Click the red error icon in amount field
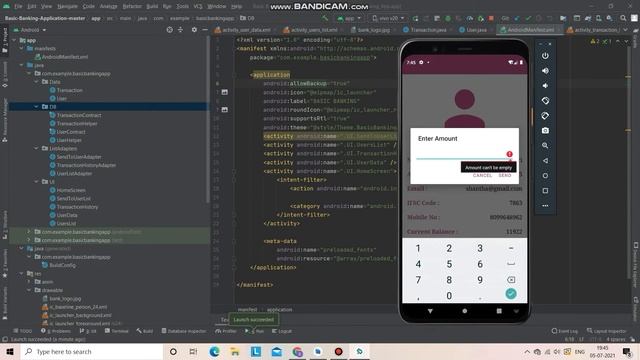 (509, 154)
